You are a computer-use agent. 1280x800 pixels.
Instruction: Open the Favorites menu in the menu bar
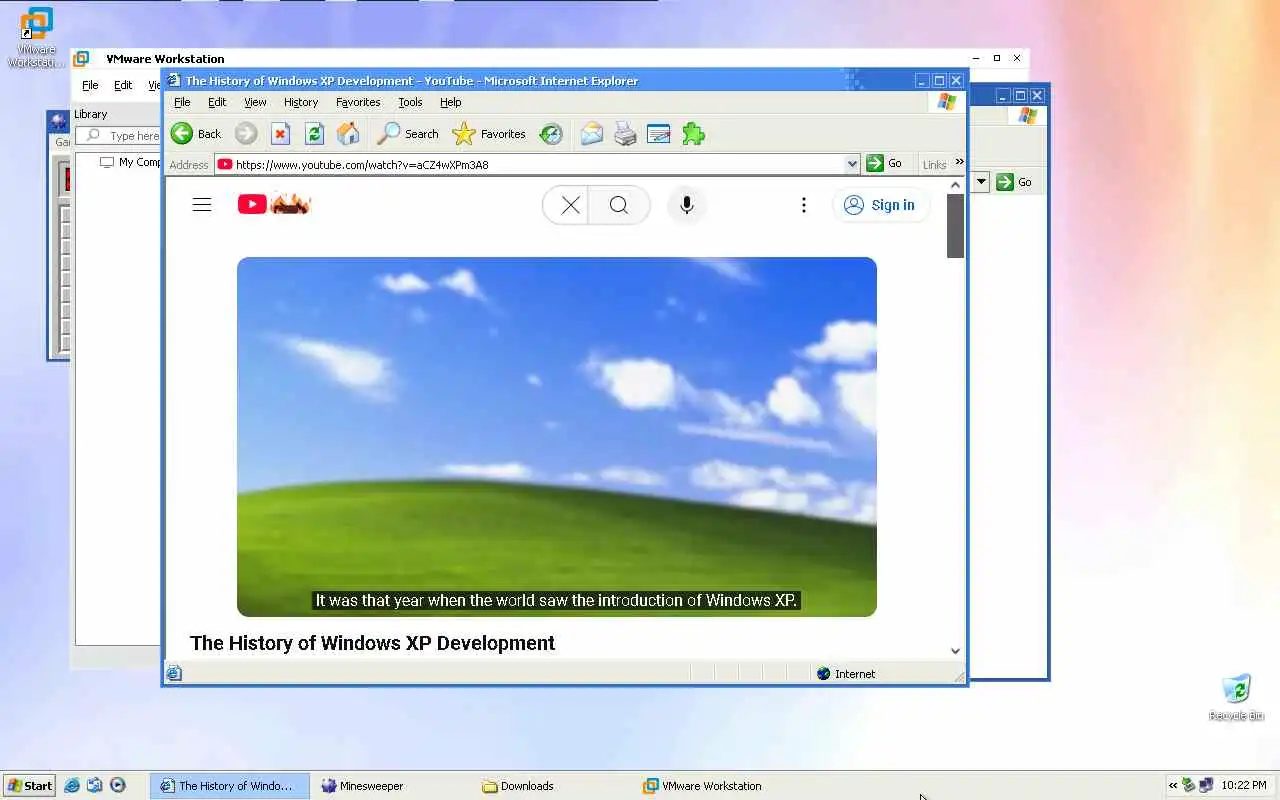coord(358,102)
